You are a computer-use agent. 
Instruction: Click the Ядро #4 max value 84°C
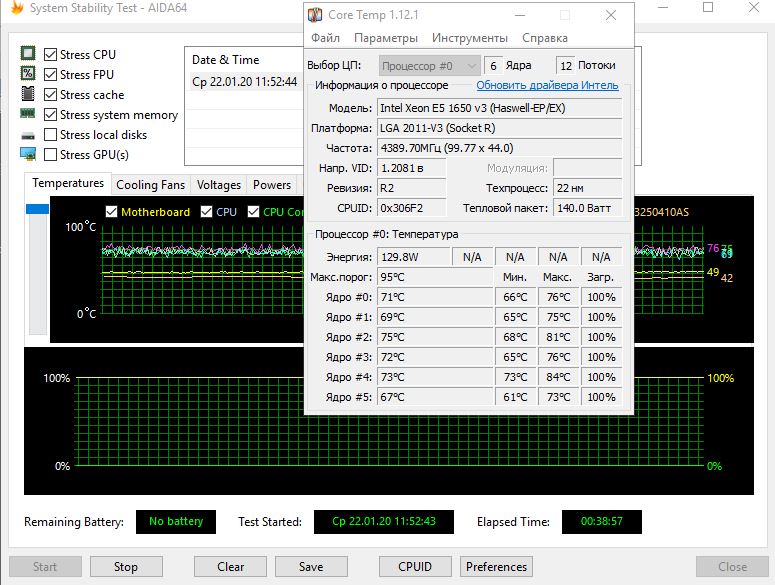click(x=558, y=377)
